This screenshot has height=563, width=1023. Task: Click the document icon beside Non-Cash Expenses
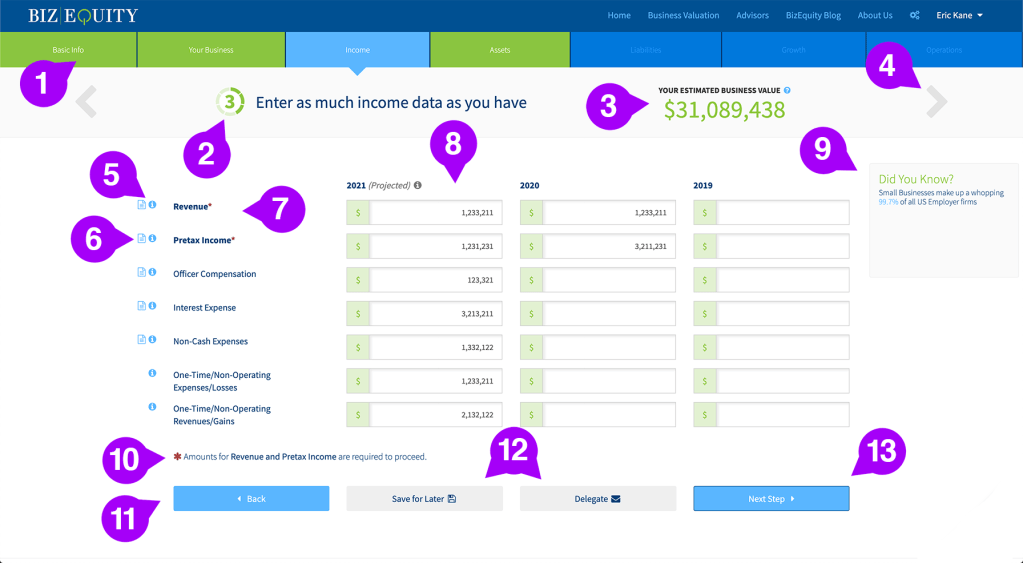click(141, 340)
